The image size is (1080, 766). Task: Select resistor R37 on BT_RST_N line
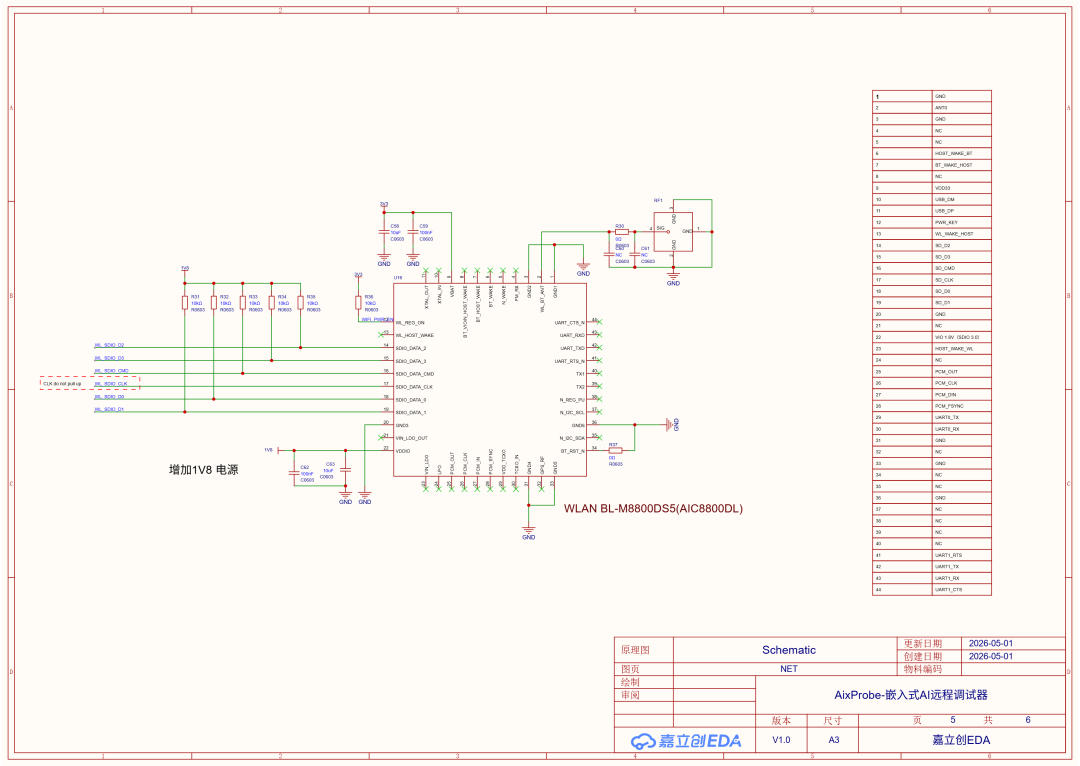click(x=615, y=451)
